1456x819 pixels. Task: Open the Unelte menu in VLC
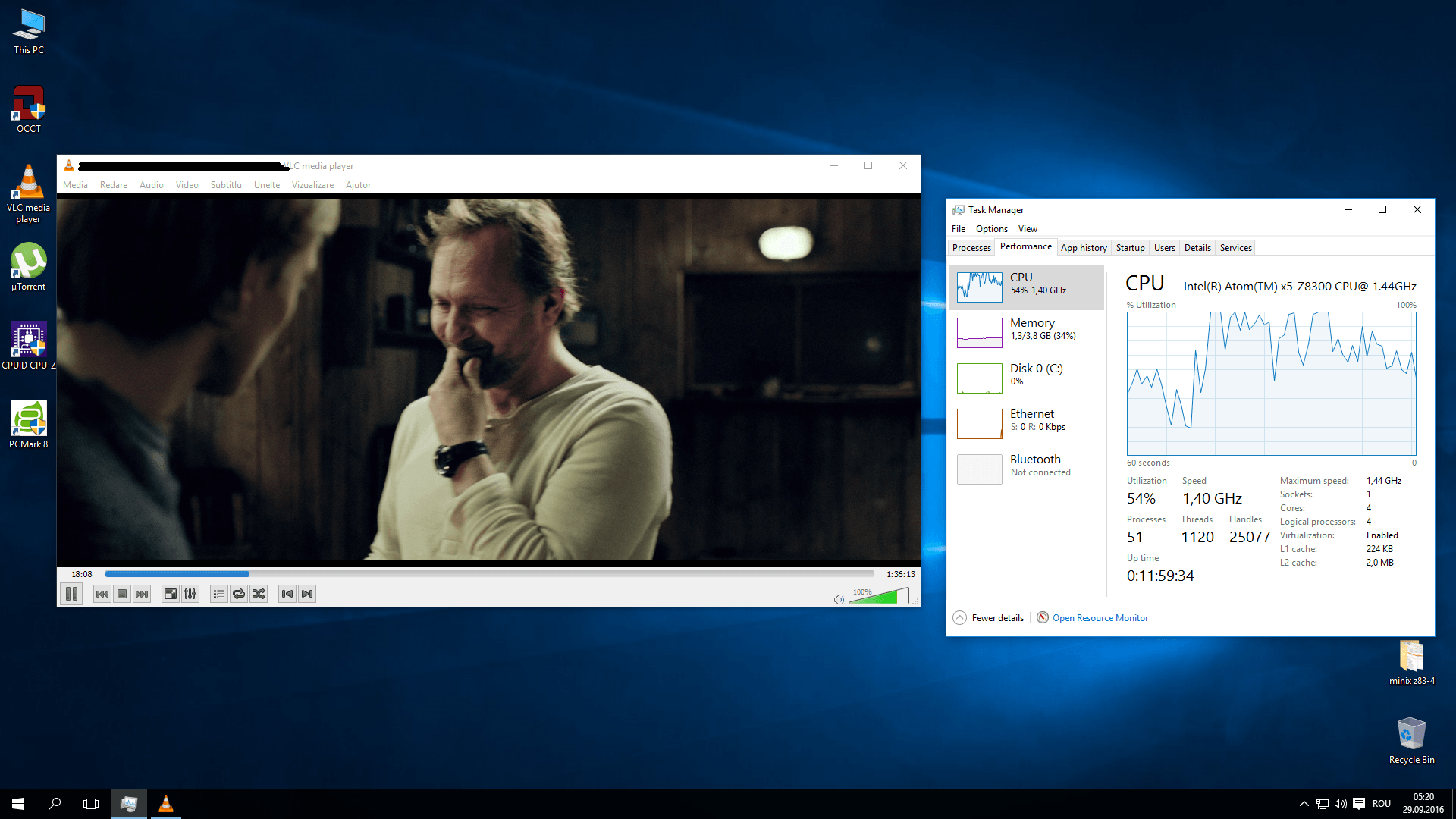click(267, 185)
